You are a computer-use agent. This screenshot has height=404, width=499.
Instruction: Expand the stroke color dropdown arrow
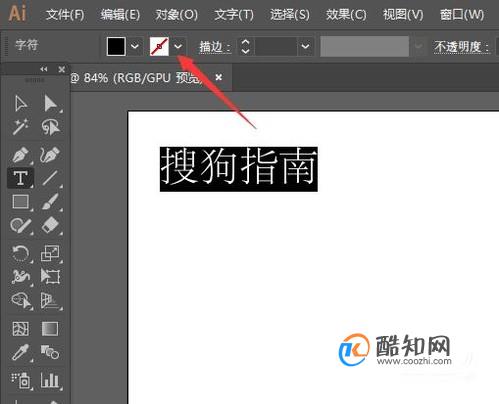[178, 46]
